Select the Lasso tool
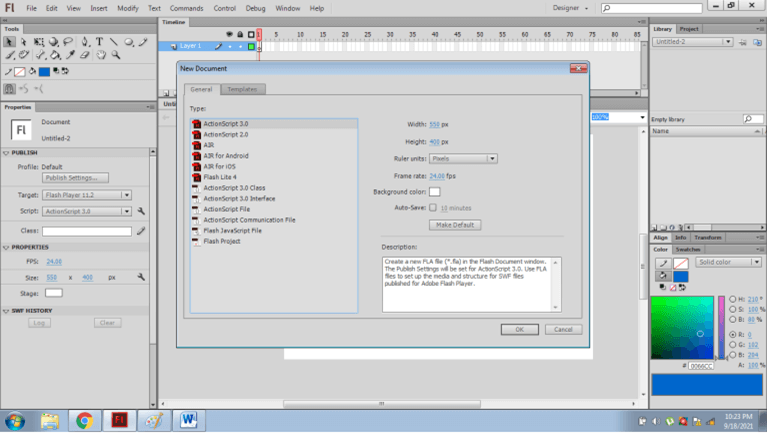Image resolution: width=767 pixels, height=433 pixels. [x=68, y=42]
